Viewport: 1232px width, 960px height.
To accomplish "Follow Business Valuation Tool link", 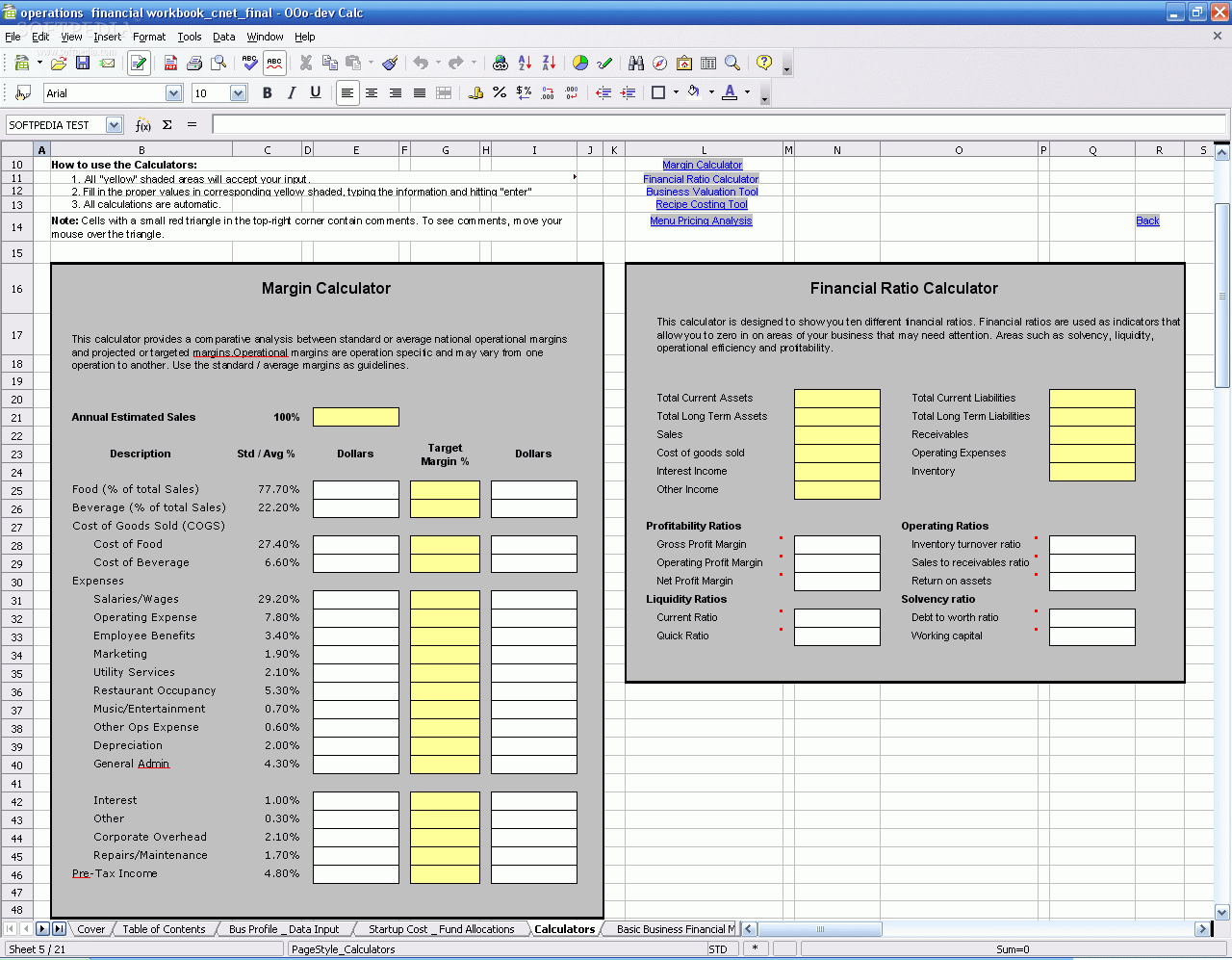I will point(702,192).
